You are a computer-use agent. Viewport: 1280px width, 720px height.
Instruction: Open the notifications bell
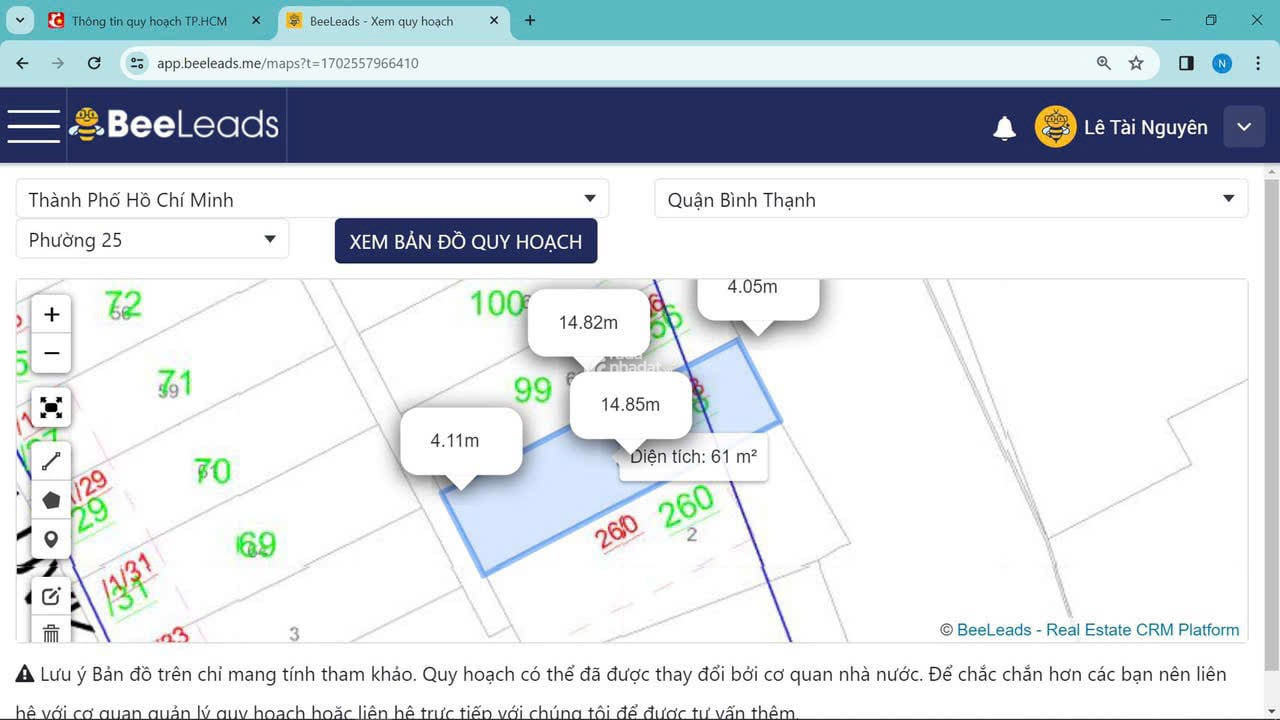click(1004, 127)
